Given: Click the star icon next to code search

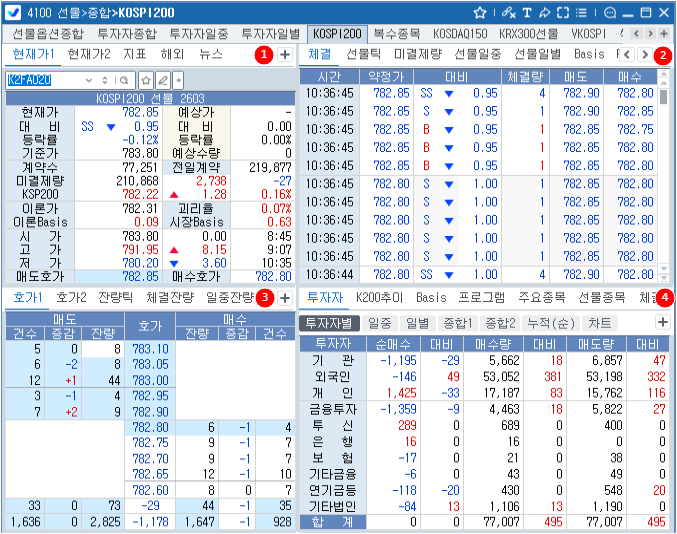Looking at the screenshot, I should (145, 78).
